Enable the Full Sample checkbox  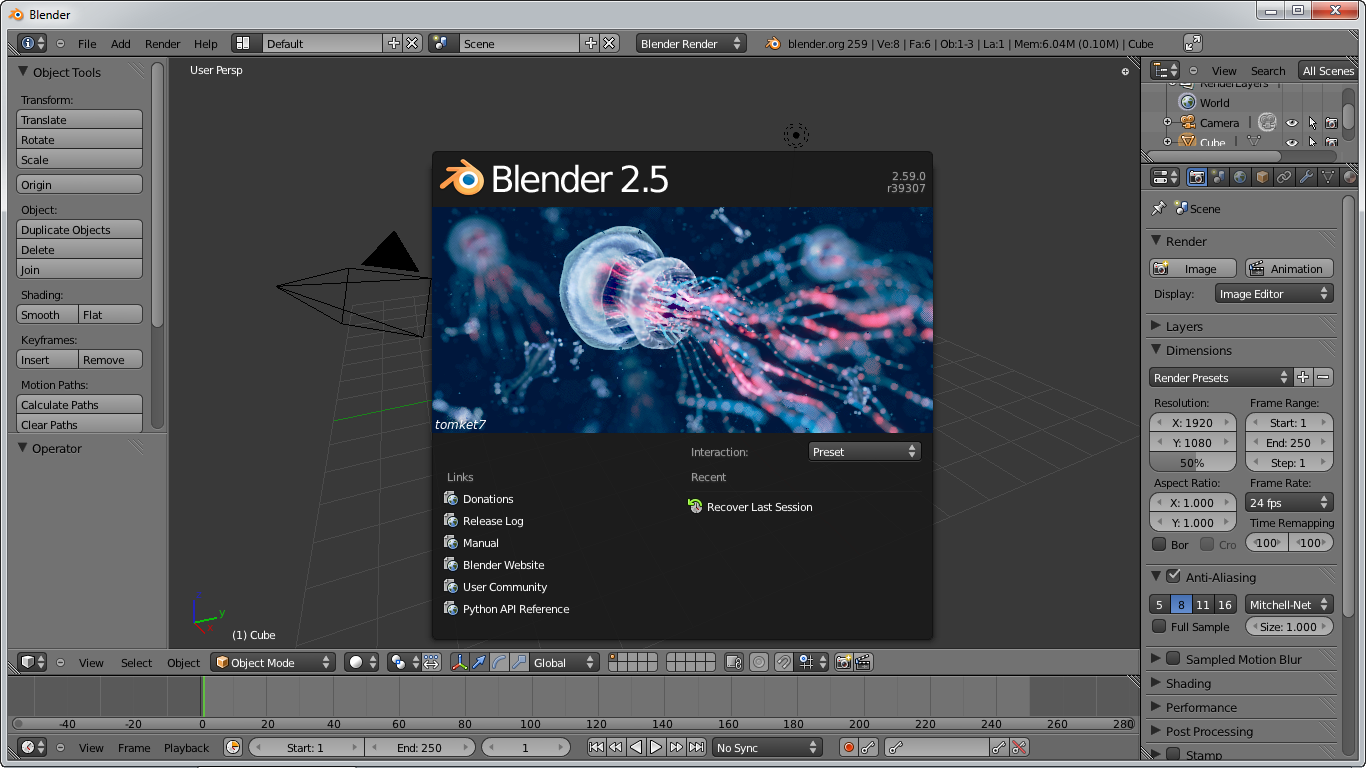tap(1159, 627)
